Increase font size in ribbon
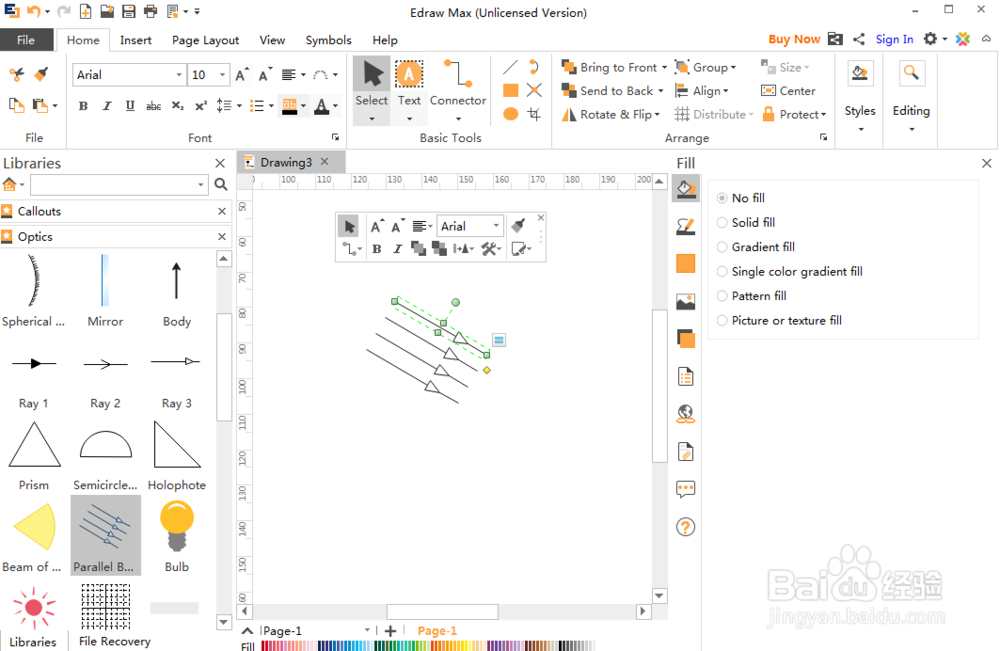1000x651 pixels. point(242,75)
